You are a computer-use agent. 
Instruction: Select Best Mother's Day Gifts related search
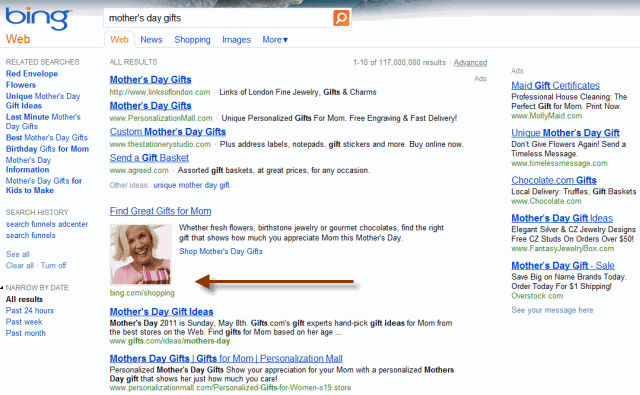click(47, 138)
